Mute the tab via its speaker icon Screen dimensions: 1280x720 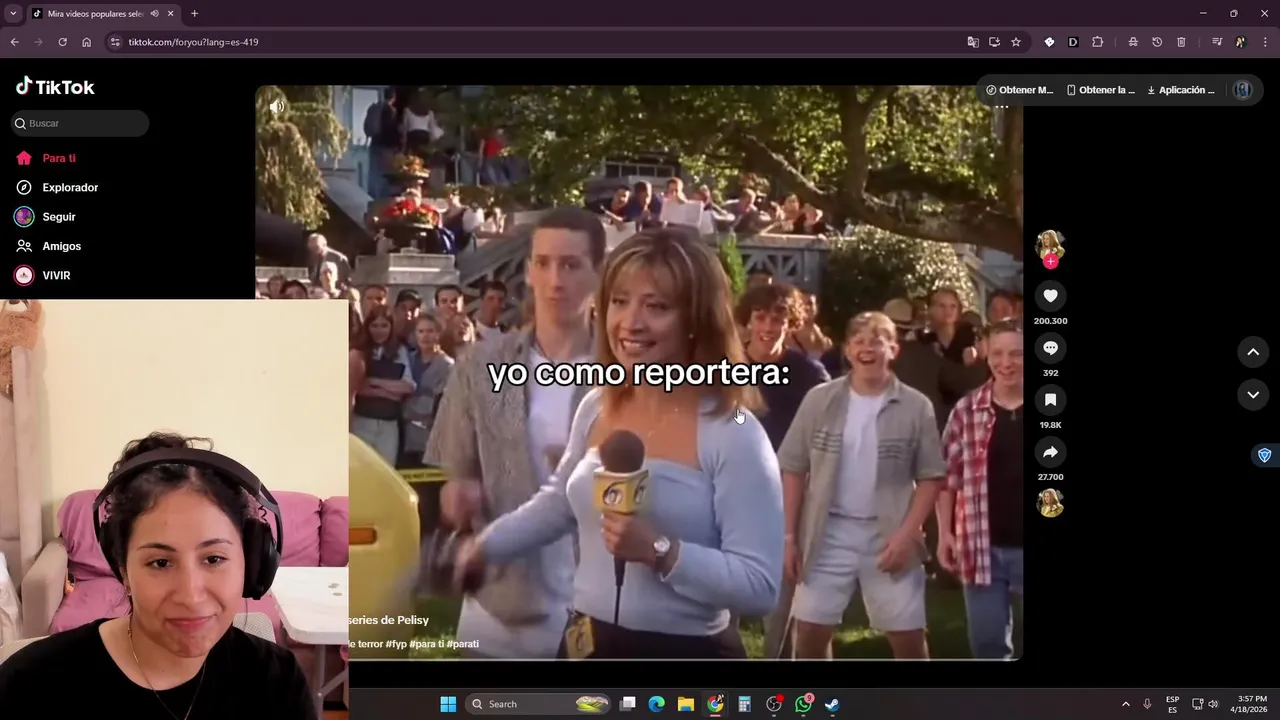point(154,14)
